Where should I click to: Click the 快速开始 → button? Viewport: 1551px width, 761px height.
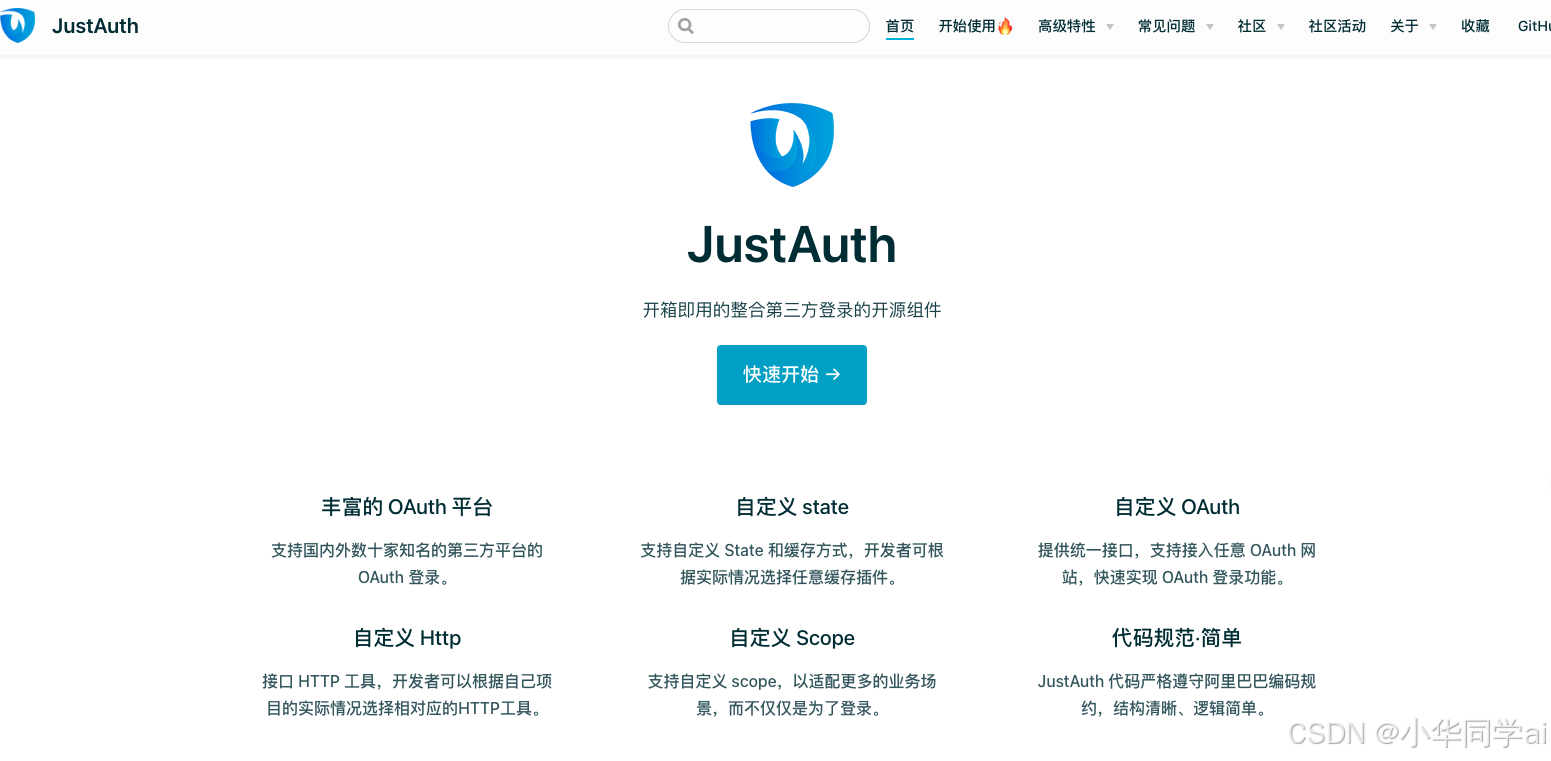pos(792,375)
